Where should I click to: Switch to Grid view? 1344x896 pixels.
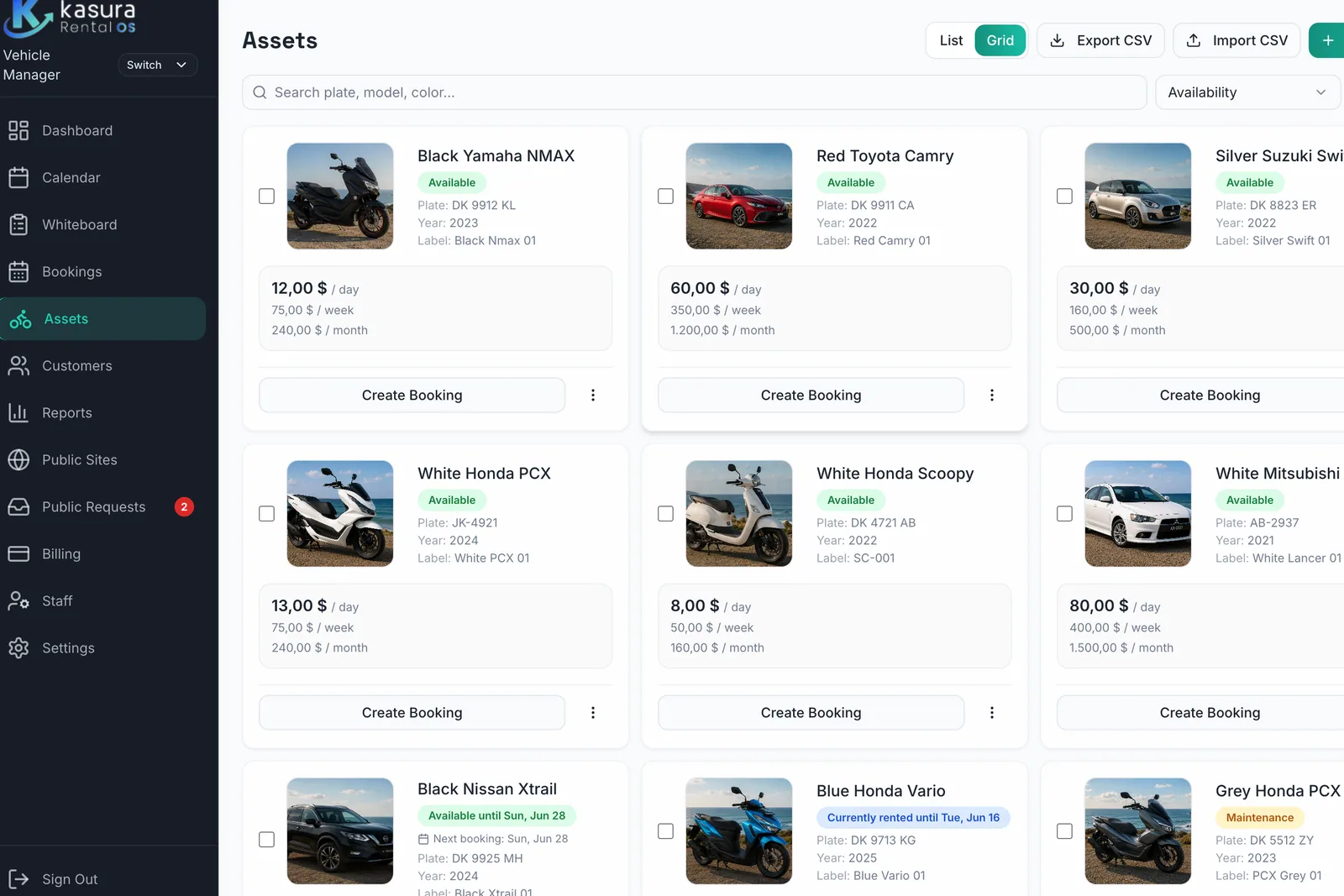(x=1000, y=40)
